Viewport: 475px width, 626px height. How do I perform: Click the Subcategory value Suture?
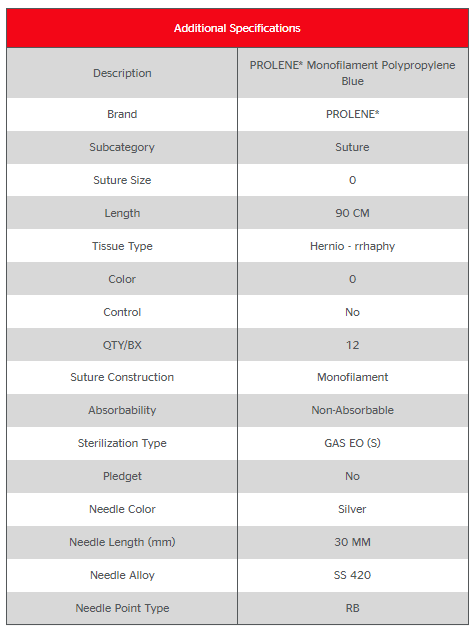tap(352, 147)
